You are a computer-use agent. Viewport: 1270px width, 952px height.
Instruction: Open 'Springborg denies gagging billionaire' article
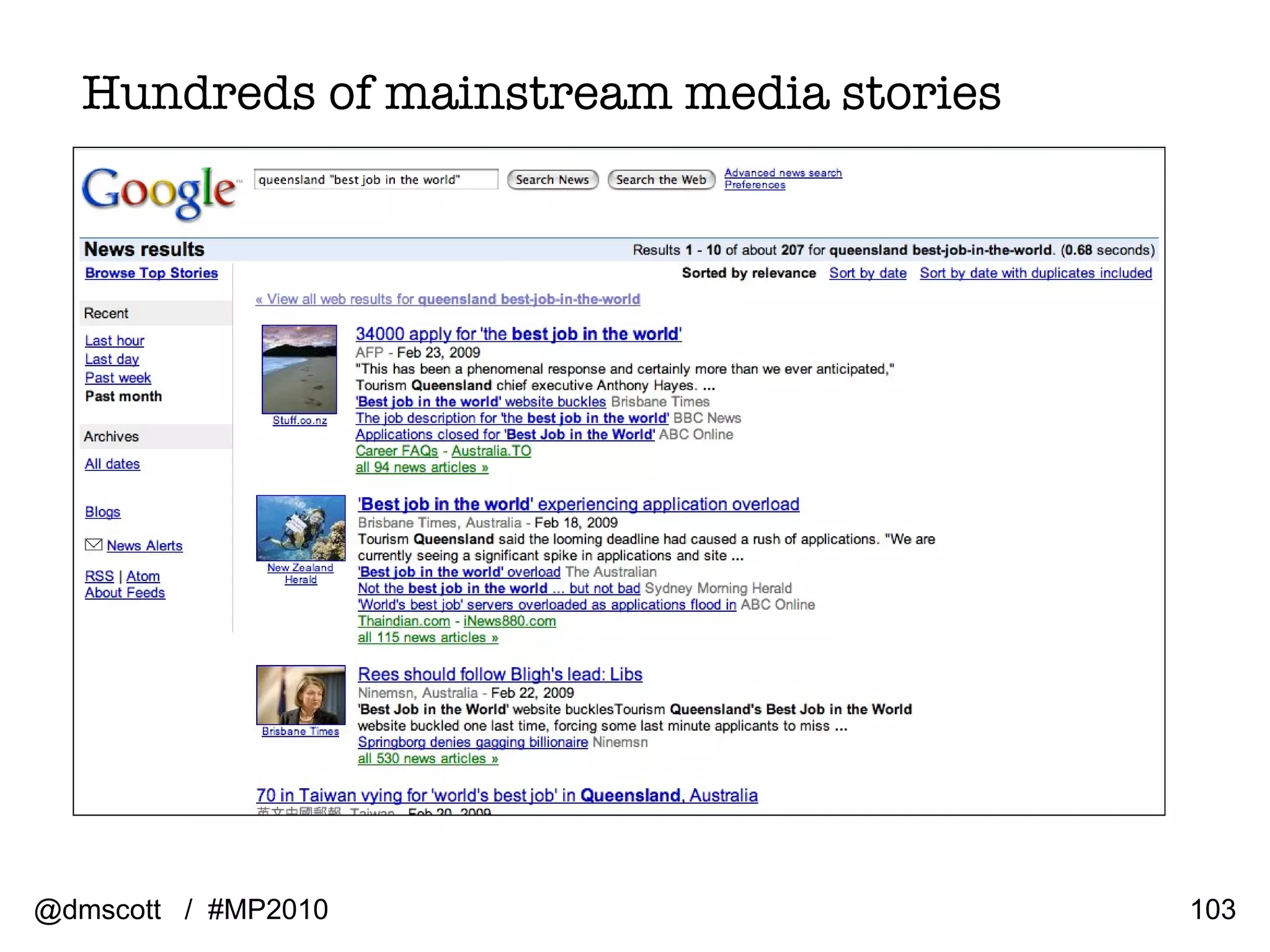pos(473,743)
